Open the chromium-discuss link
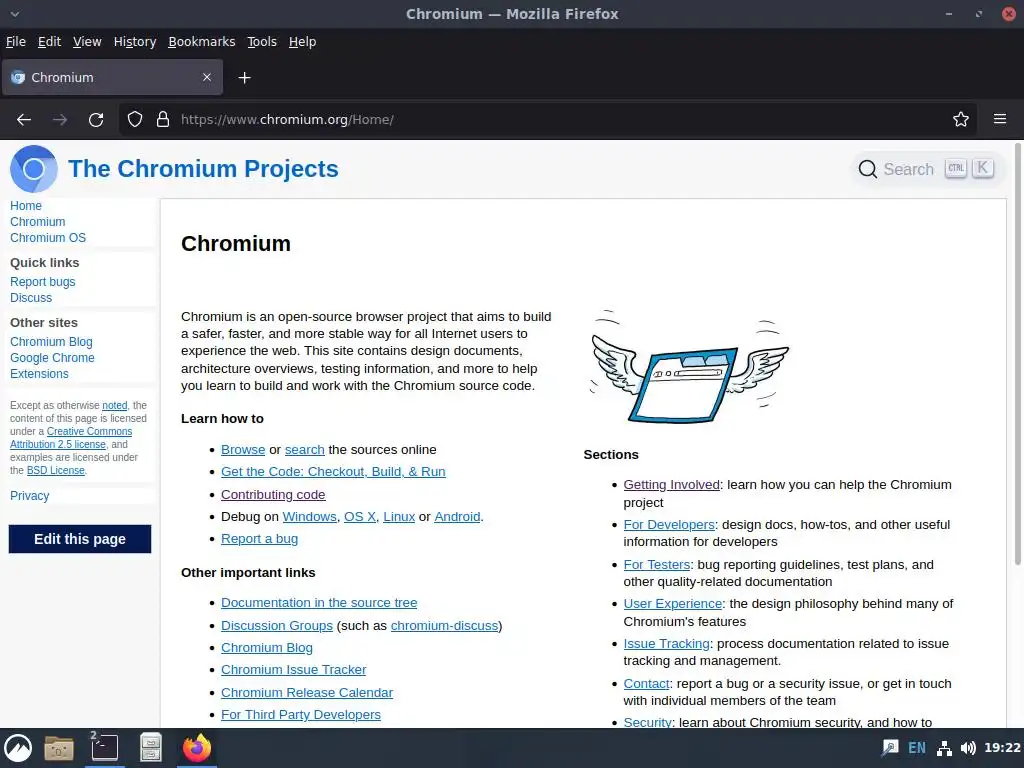This screenshot has height=768, width=1024. (x=444, y=626)
